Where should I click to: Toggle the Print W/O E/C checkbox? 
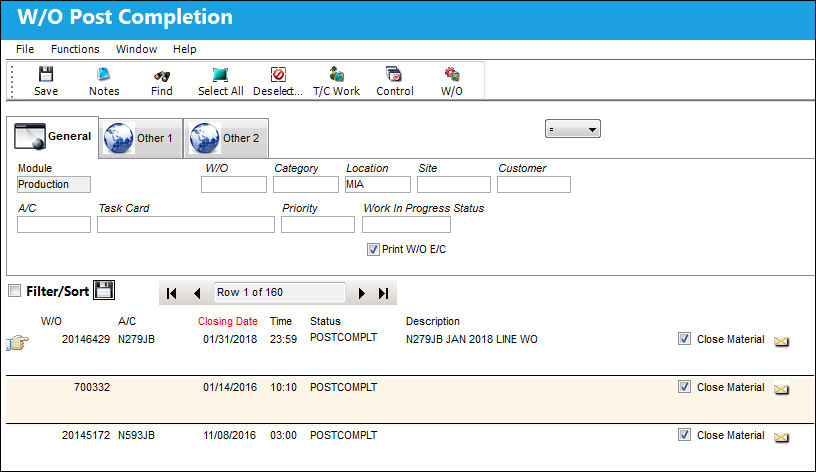tap(373, 249)
